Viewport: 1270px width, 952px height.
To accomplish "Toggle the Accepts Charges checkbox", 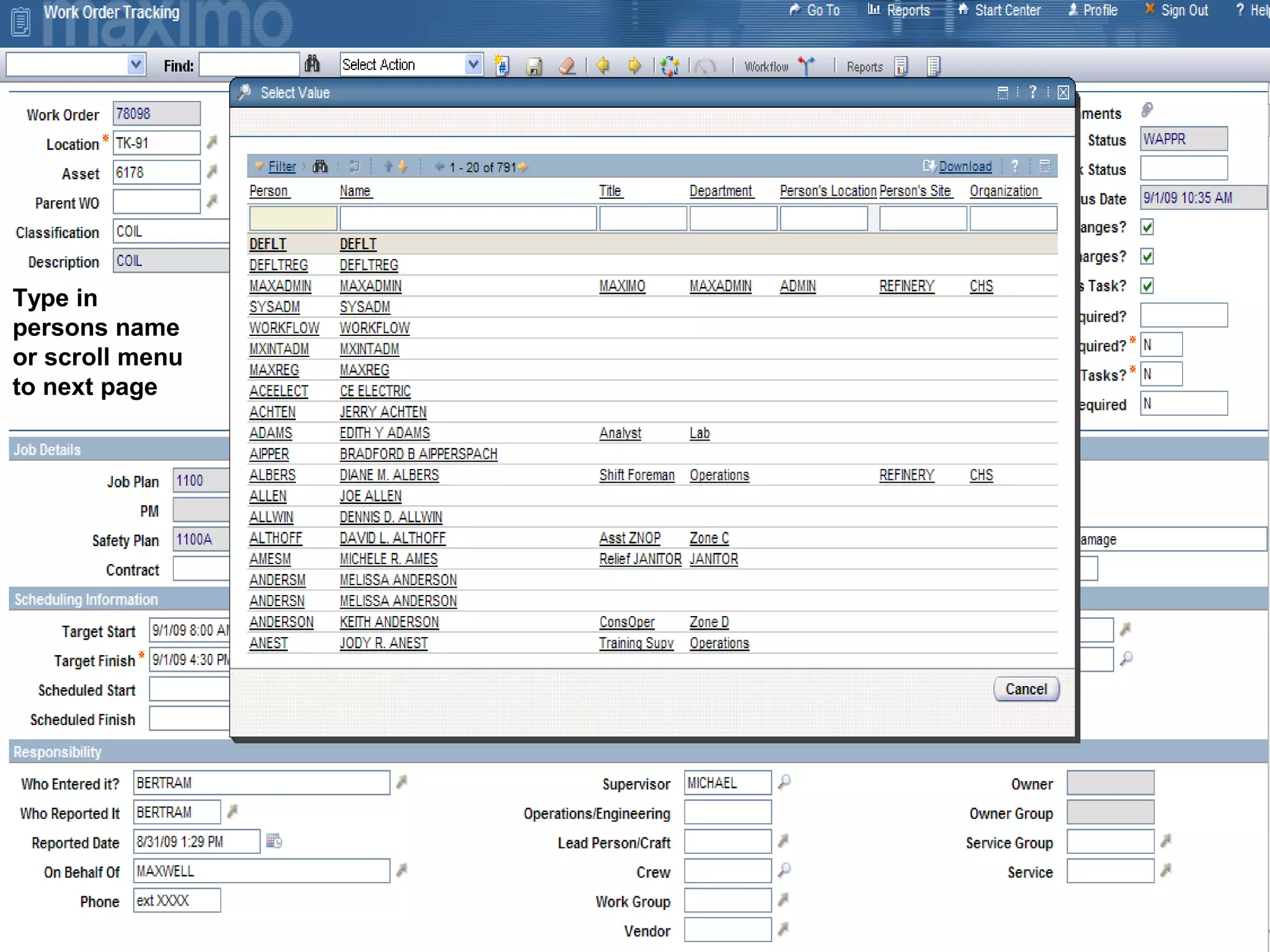I will click(x=1147, y=257).
